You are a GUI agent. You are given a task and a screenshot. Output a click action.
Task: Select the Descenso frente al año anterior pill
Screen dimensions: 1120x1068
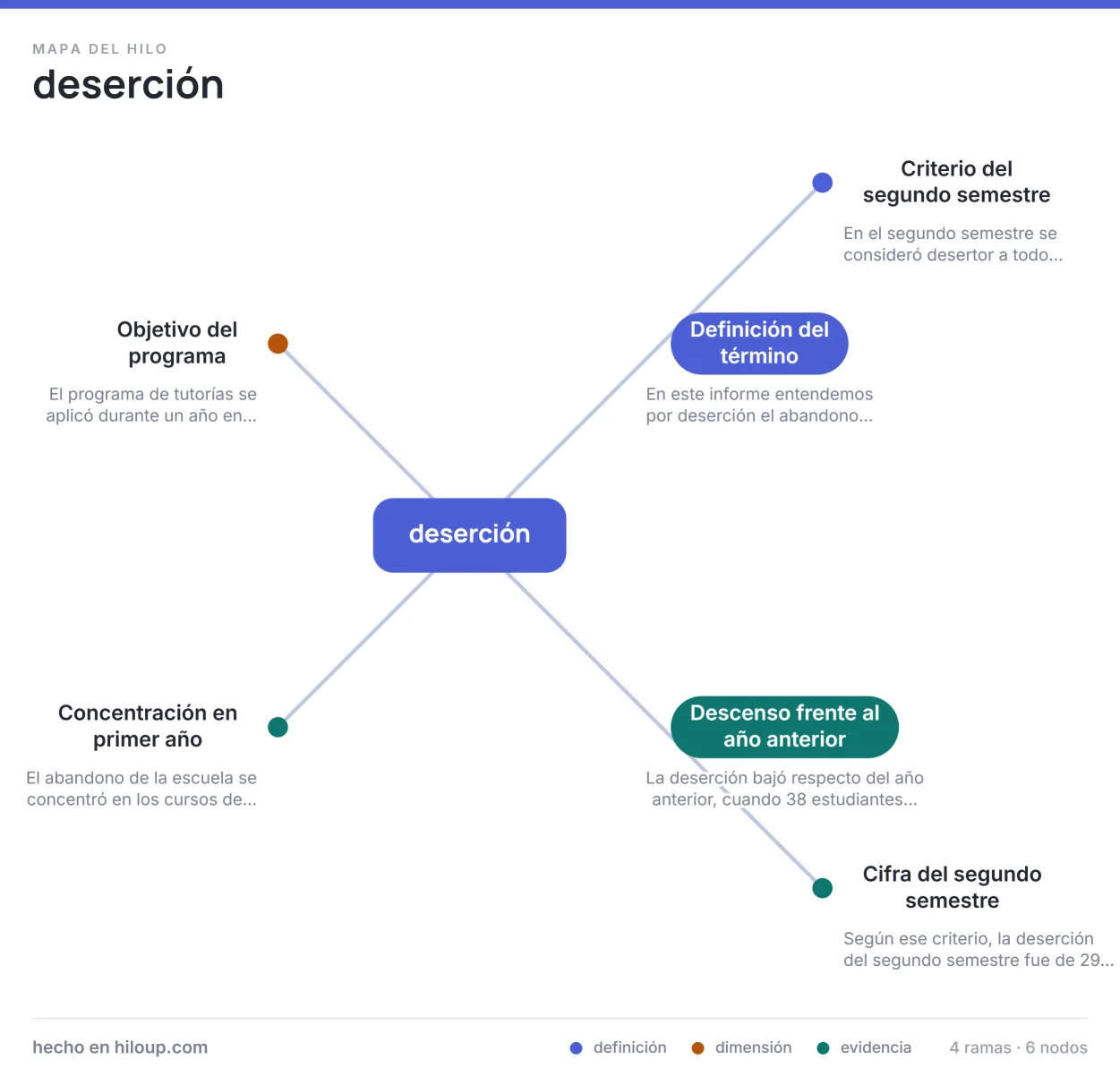[x=784, y=726]
